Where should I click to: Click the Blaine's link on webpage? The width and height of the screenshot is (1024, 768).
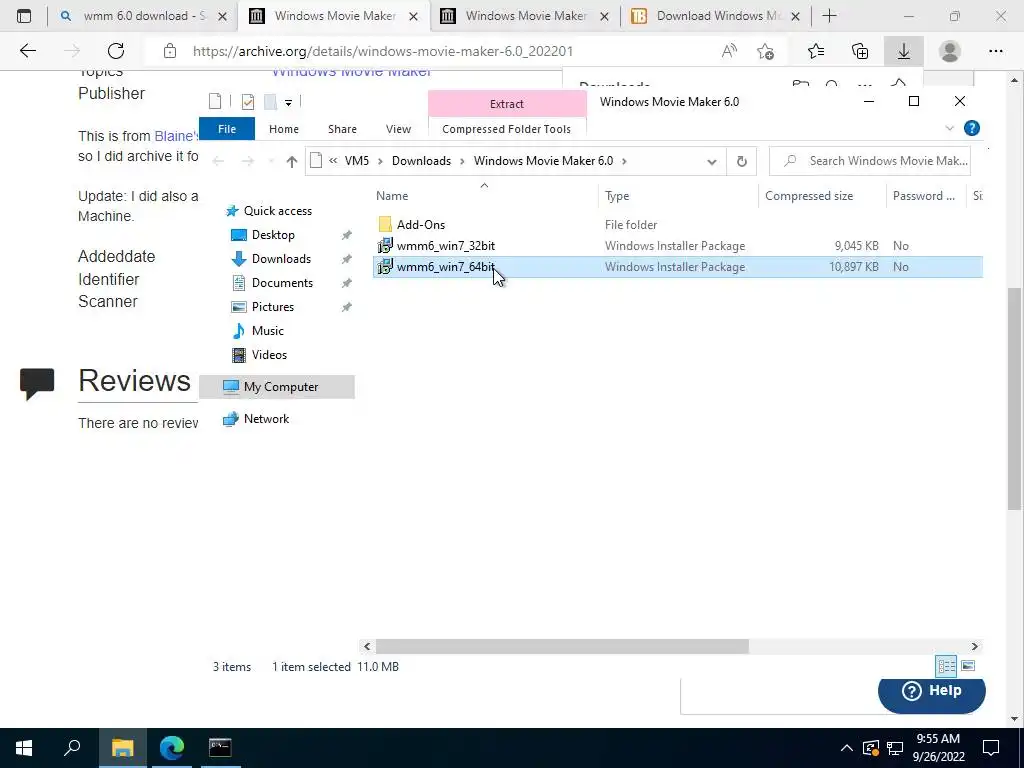point(175,136)
